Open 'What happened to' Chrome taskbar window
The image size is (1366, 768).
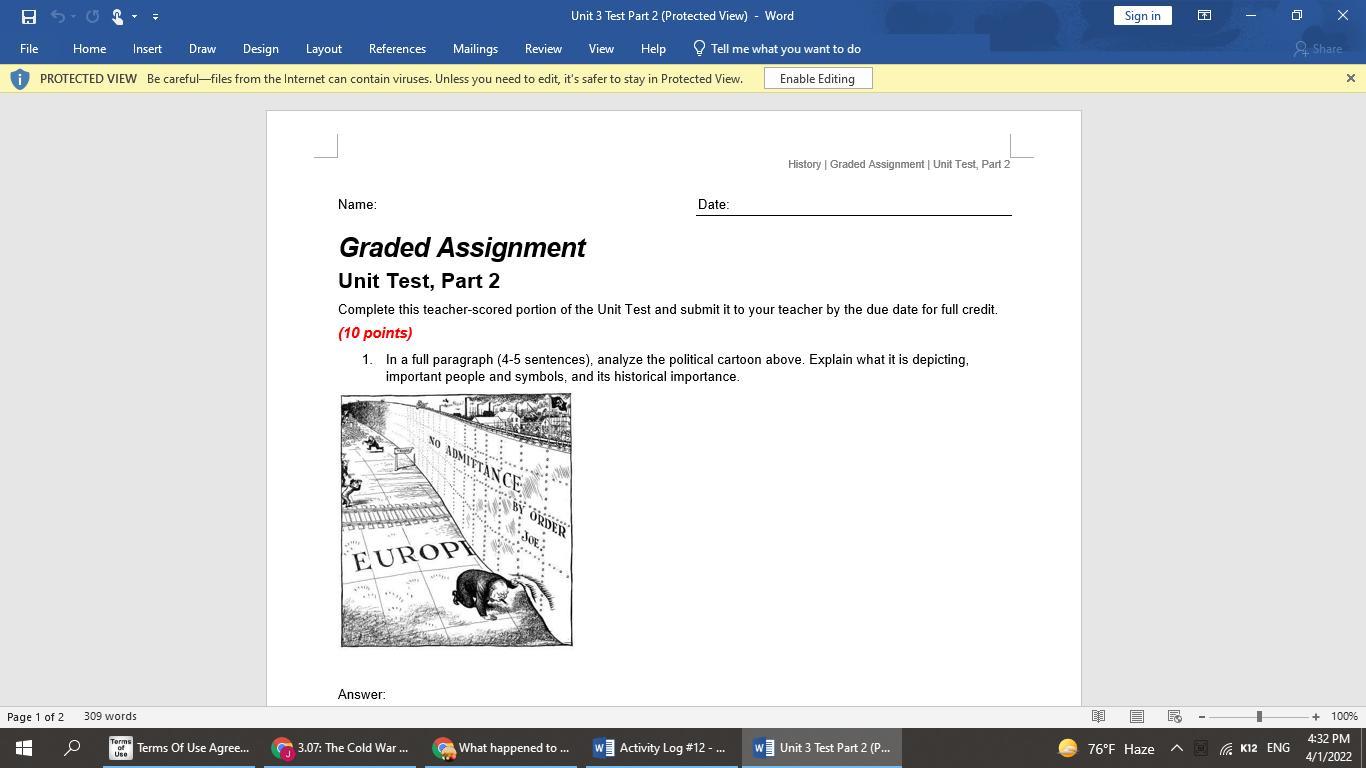click(x=501, y=748)
